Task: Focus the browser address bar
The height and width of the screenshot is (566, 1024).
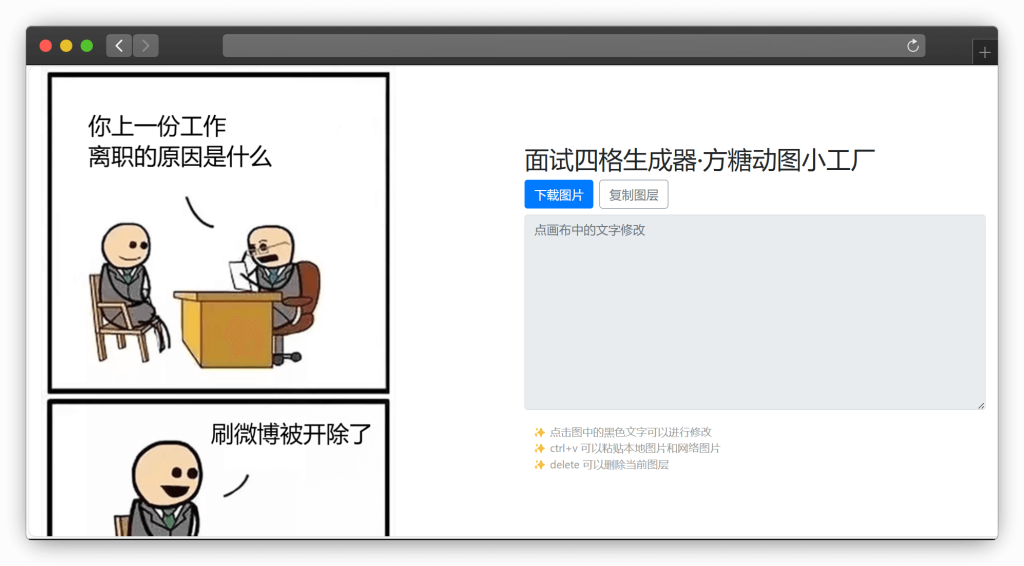Action: (573, 46)
